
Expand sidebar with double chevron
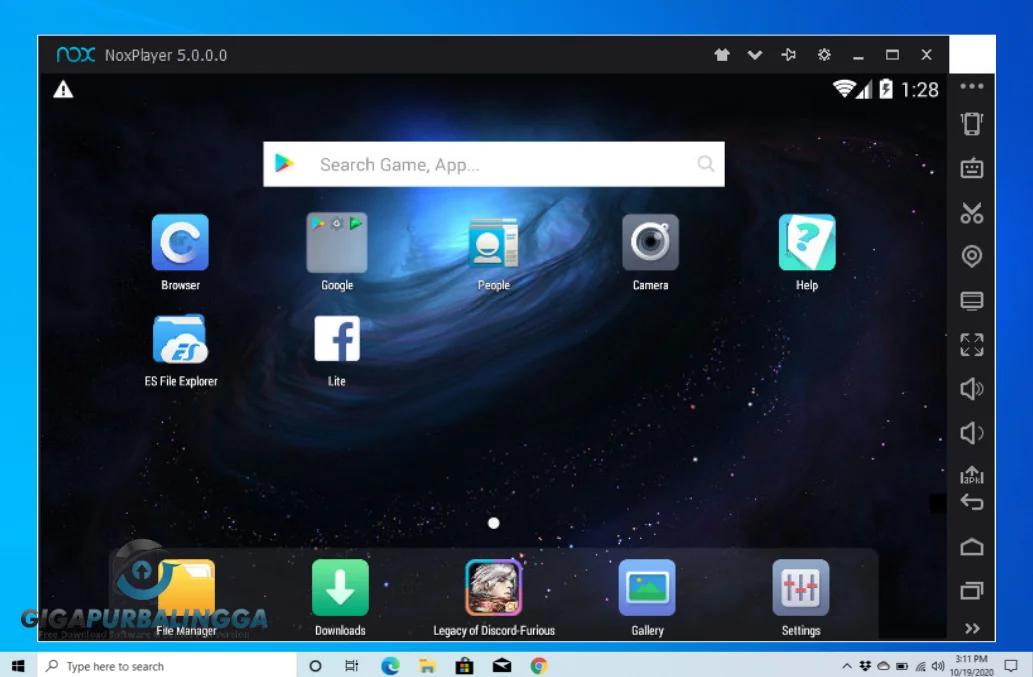click(x=972, y=628)
